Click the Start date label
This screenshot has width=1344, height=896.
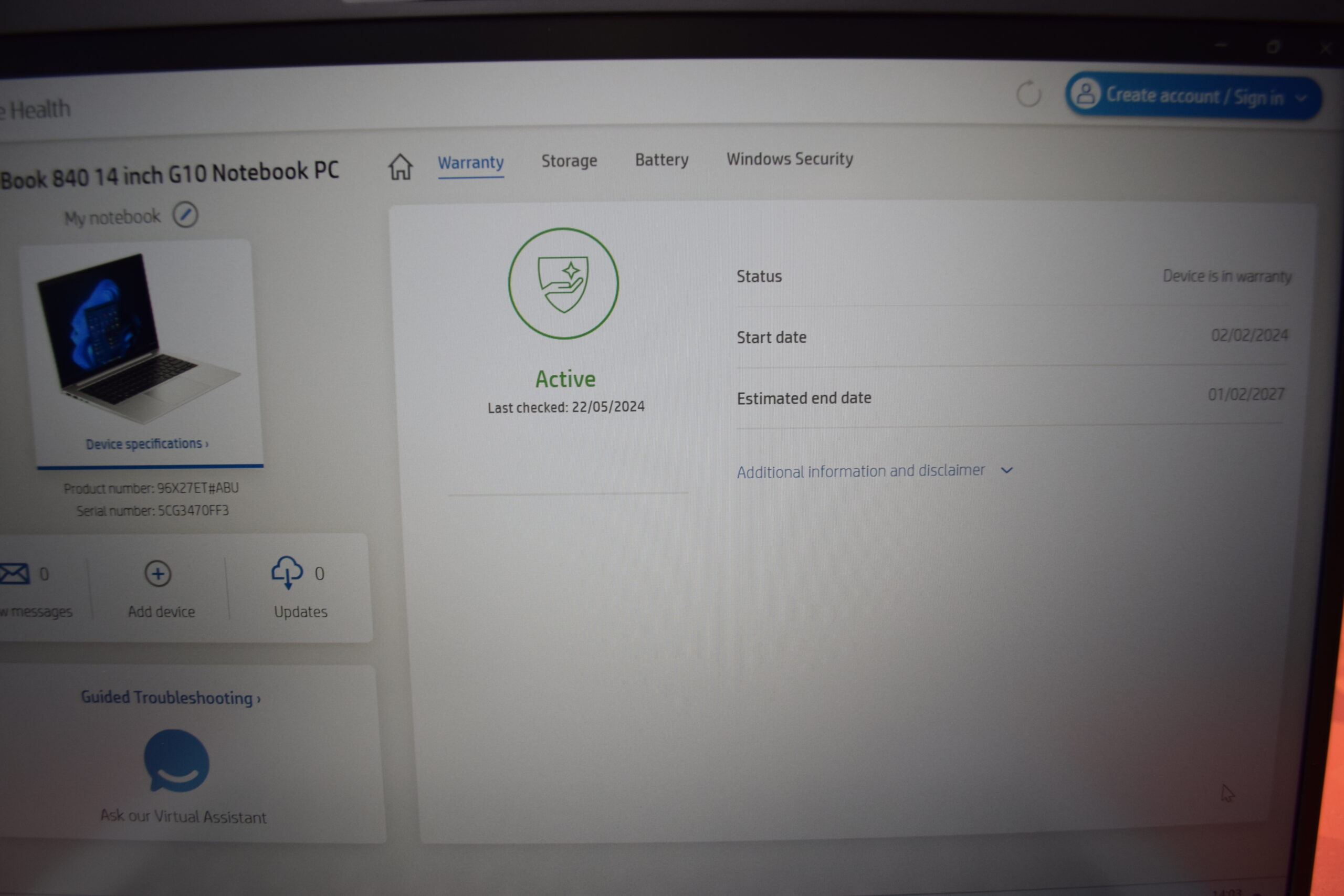tap(771, 337)
